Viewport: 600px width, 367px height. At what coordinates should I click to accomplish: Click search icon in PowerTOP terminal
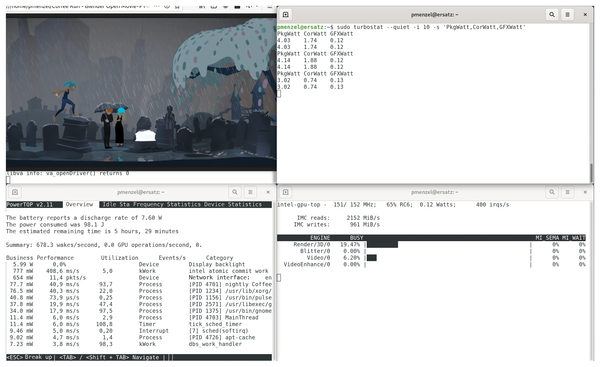(x=235, y=192)
